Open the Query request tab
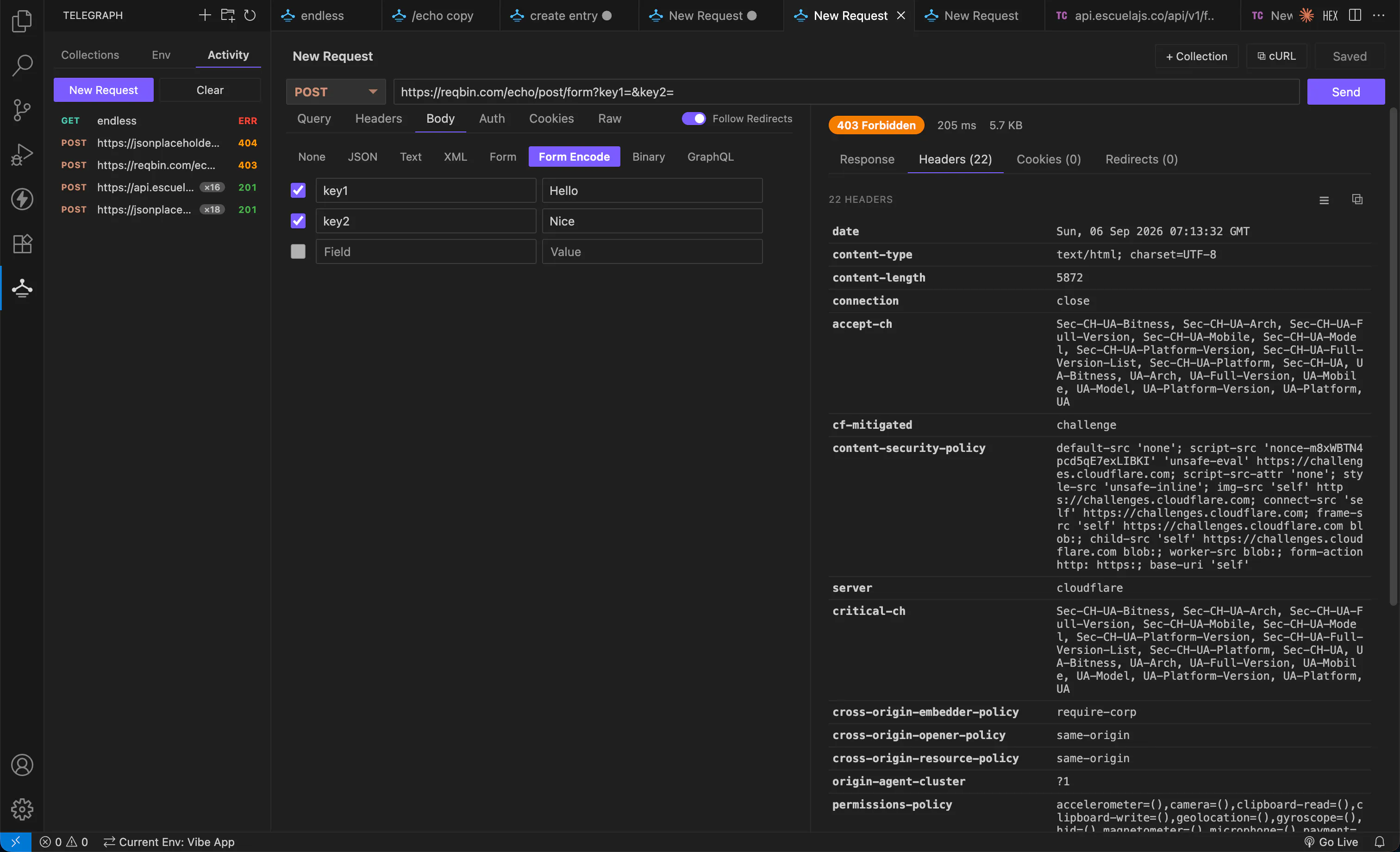The height and width of the screenshot is (852, 1400). [313, 118]
